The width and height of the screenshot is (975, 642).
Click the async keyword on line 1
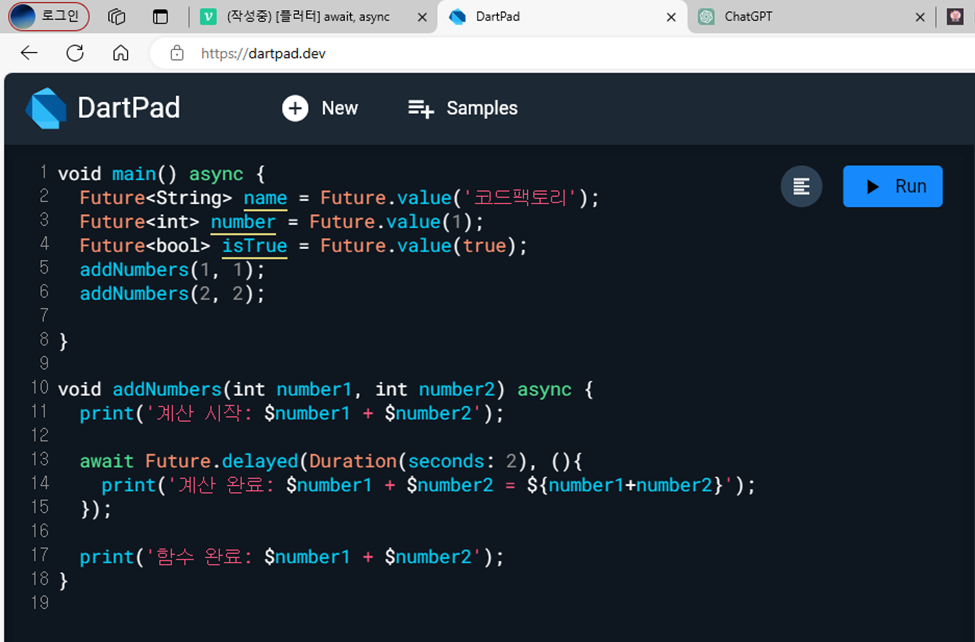point(216,175)
